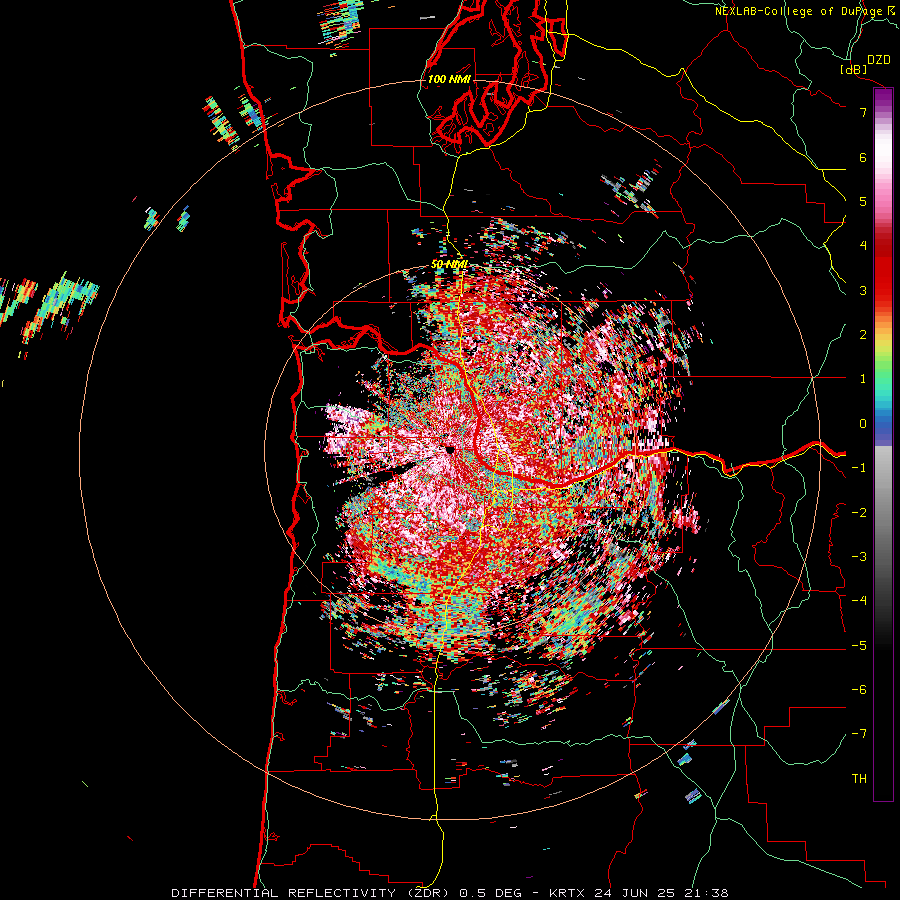Click the legend value 7
This screenshot has height=900, width=900.
click(863, 112)
